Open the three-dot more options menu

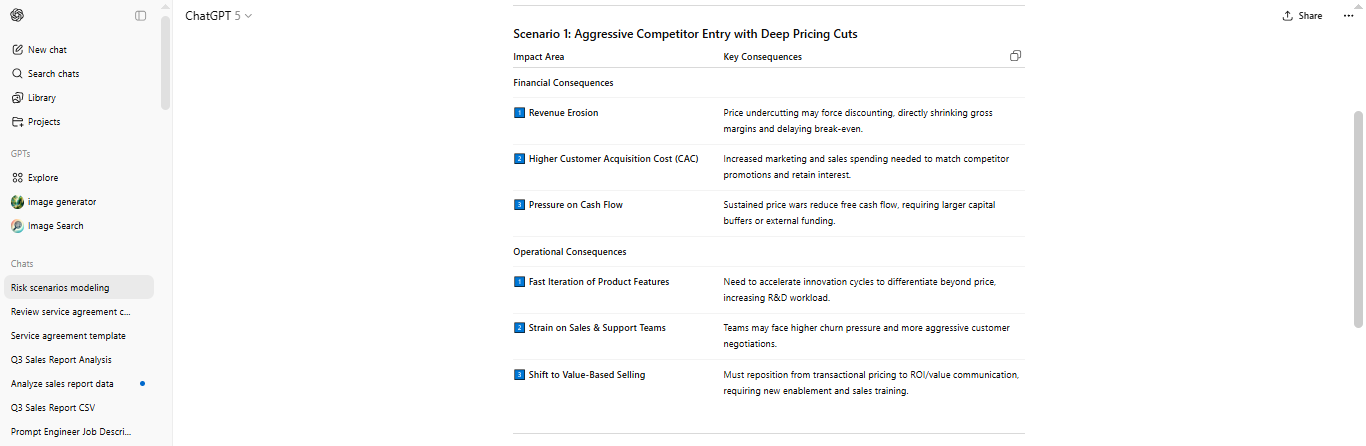click(x=1348, y=16)
